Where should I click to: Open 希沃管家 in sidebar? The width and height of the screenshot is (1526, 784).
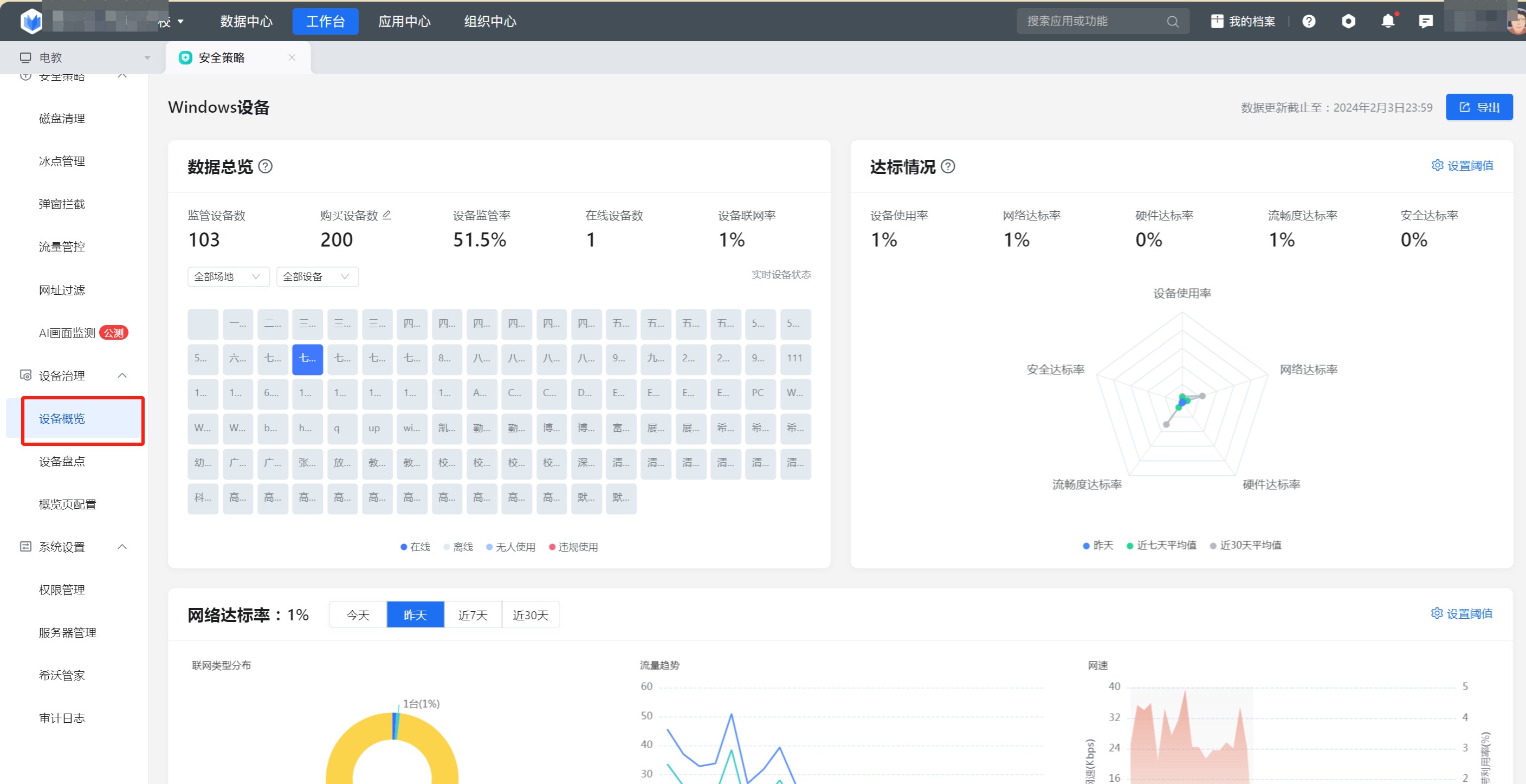[x=62, y=675]
